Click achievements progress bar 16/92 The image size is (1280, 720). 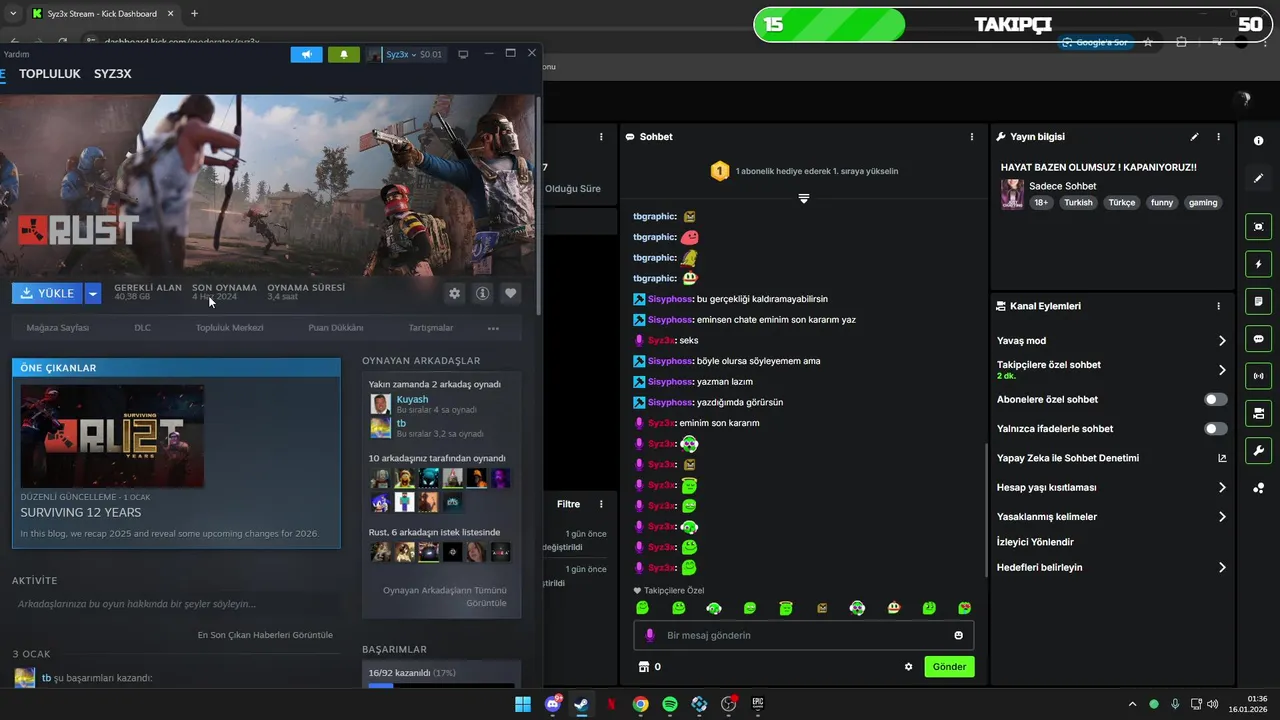coord(441,686)
